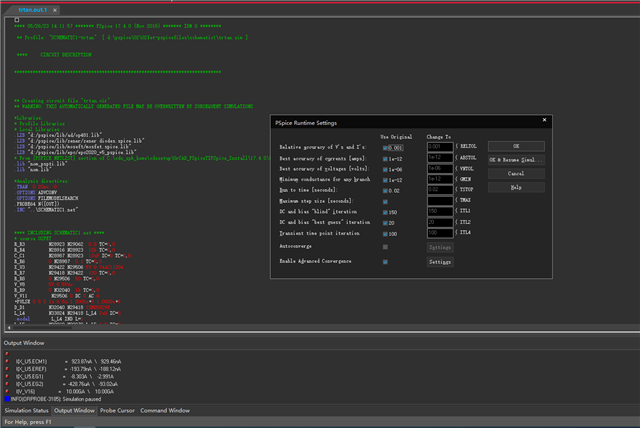The height and width of the screenshot is (428, 640).
Task: Select the trtan.out.1 document tab
Action: coord(33,10)
